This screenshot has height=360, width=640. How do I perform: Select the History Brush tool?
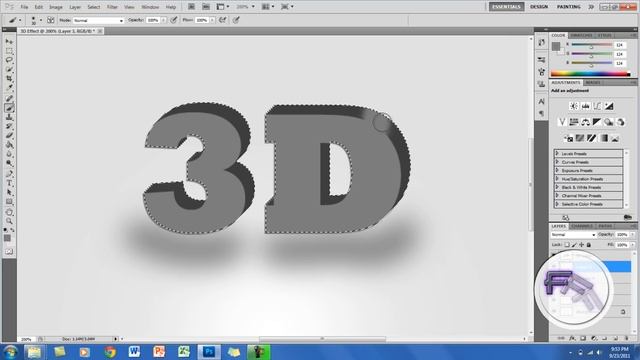point(9,127)
